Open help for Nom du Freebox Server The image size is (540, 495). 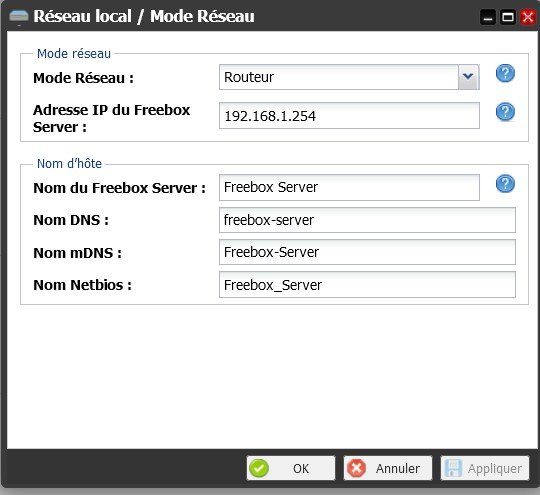coord(505,184)
